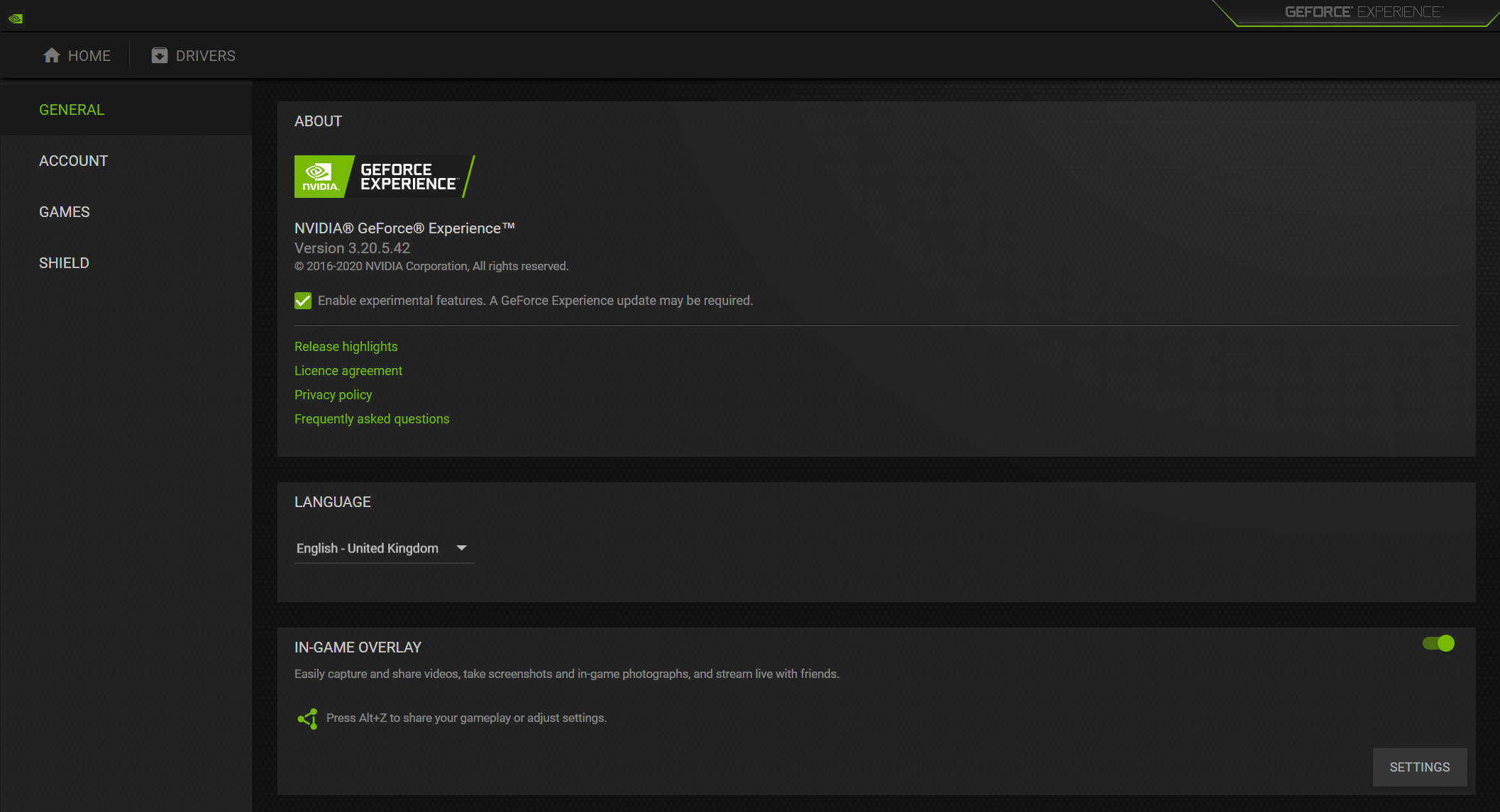Click the Privacy policy link
Viewport: 1500px width, 812px height.
pos(333,395)
